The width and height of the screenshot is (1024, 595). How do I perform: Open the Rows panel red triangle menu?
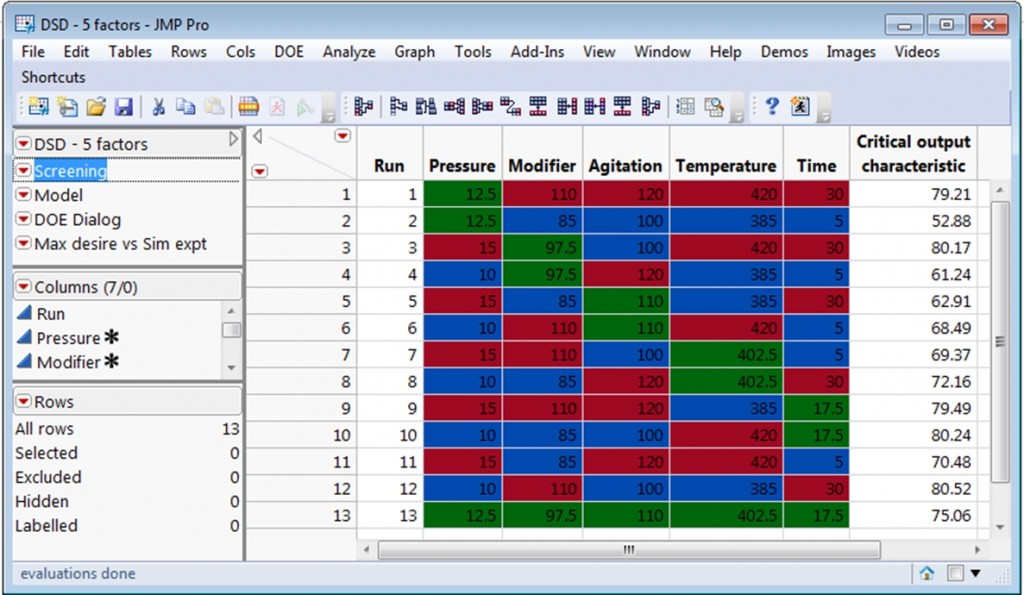pyautogui.click(x=24, y=401)
